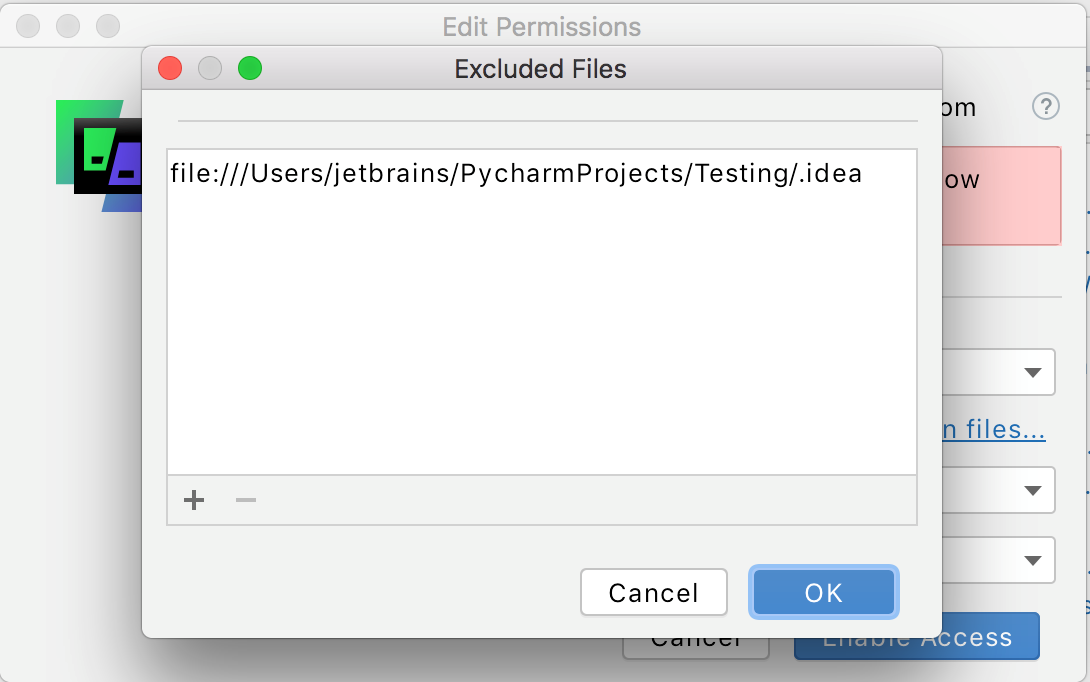
Task: Click the Excluded Files title bar
Action: [540, 68]
